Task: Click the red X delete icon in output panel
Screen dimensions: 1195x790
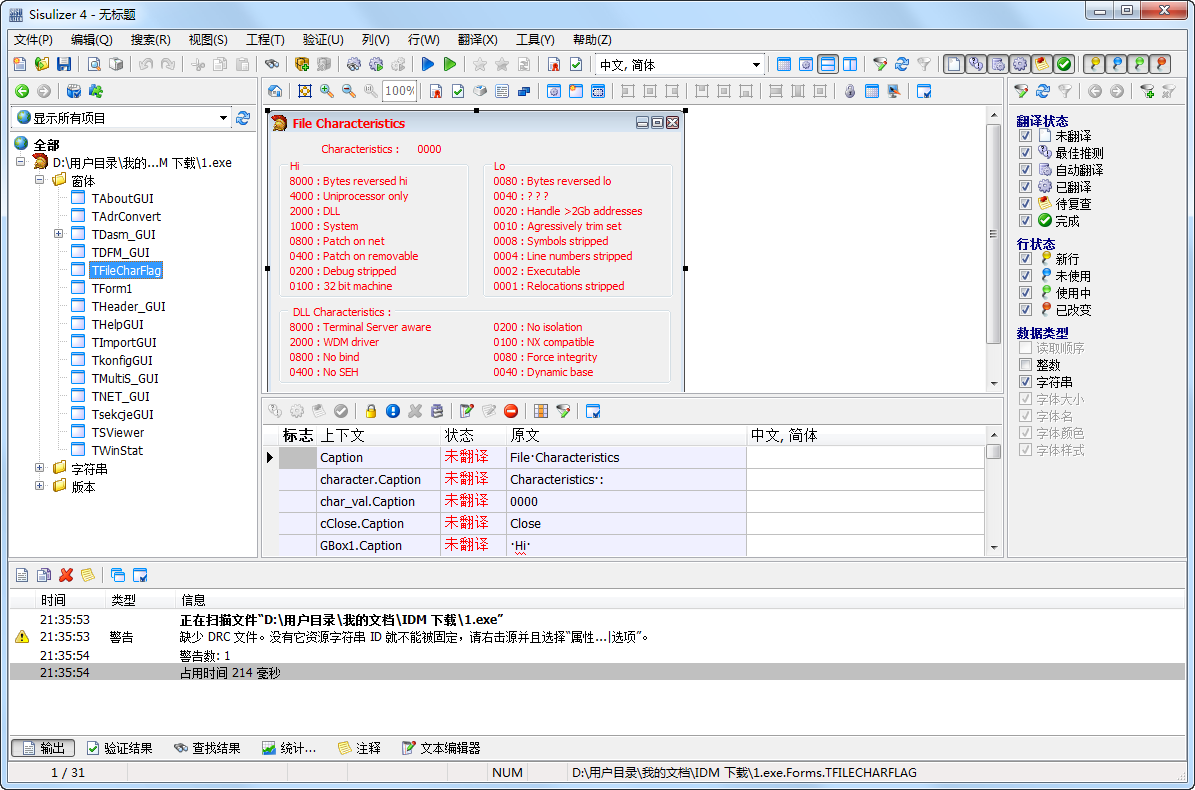Action: point(66,575)
